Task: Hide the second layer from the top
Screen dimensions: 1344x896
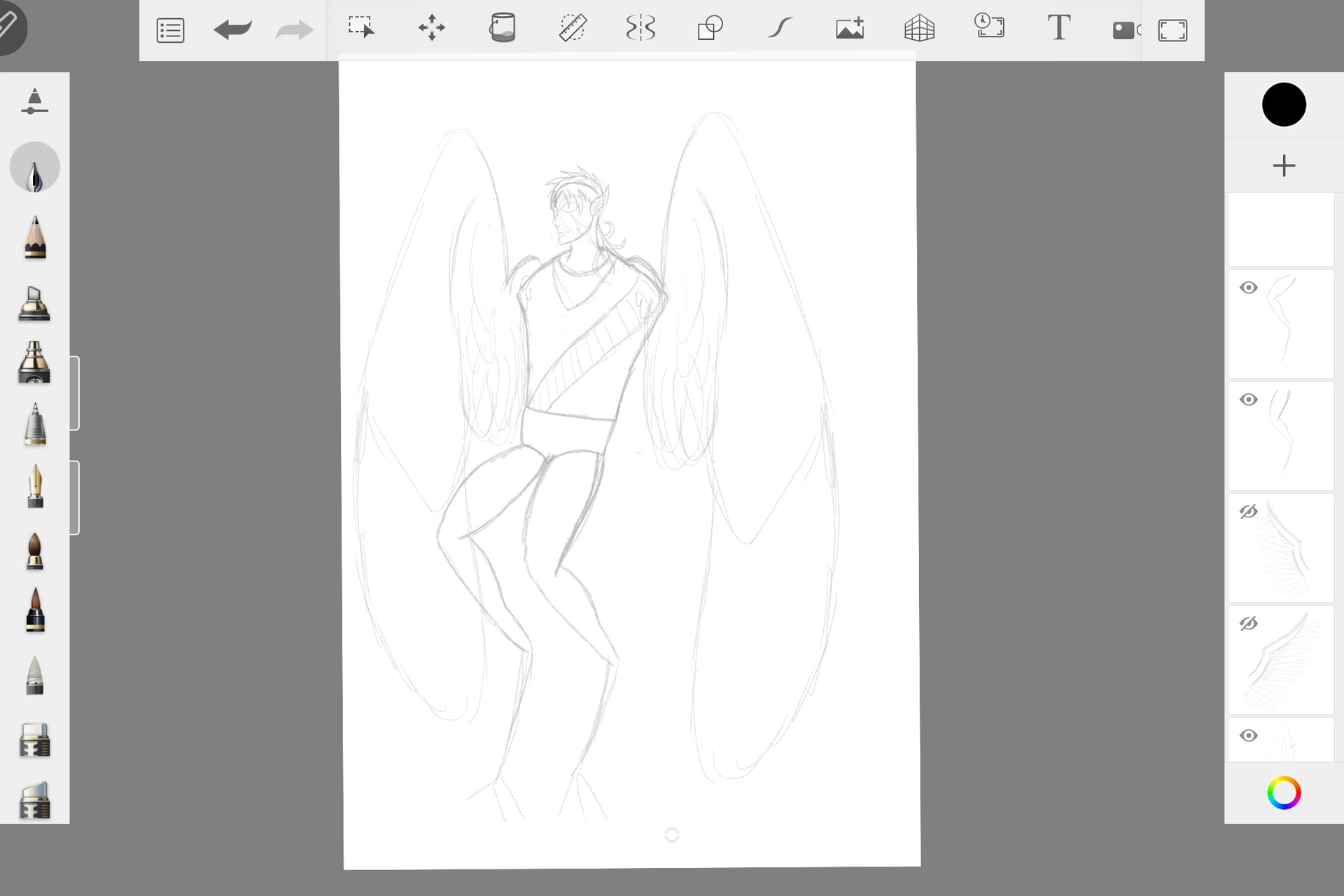Action: coord(1249,288)
